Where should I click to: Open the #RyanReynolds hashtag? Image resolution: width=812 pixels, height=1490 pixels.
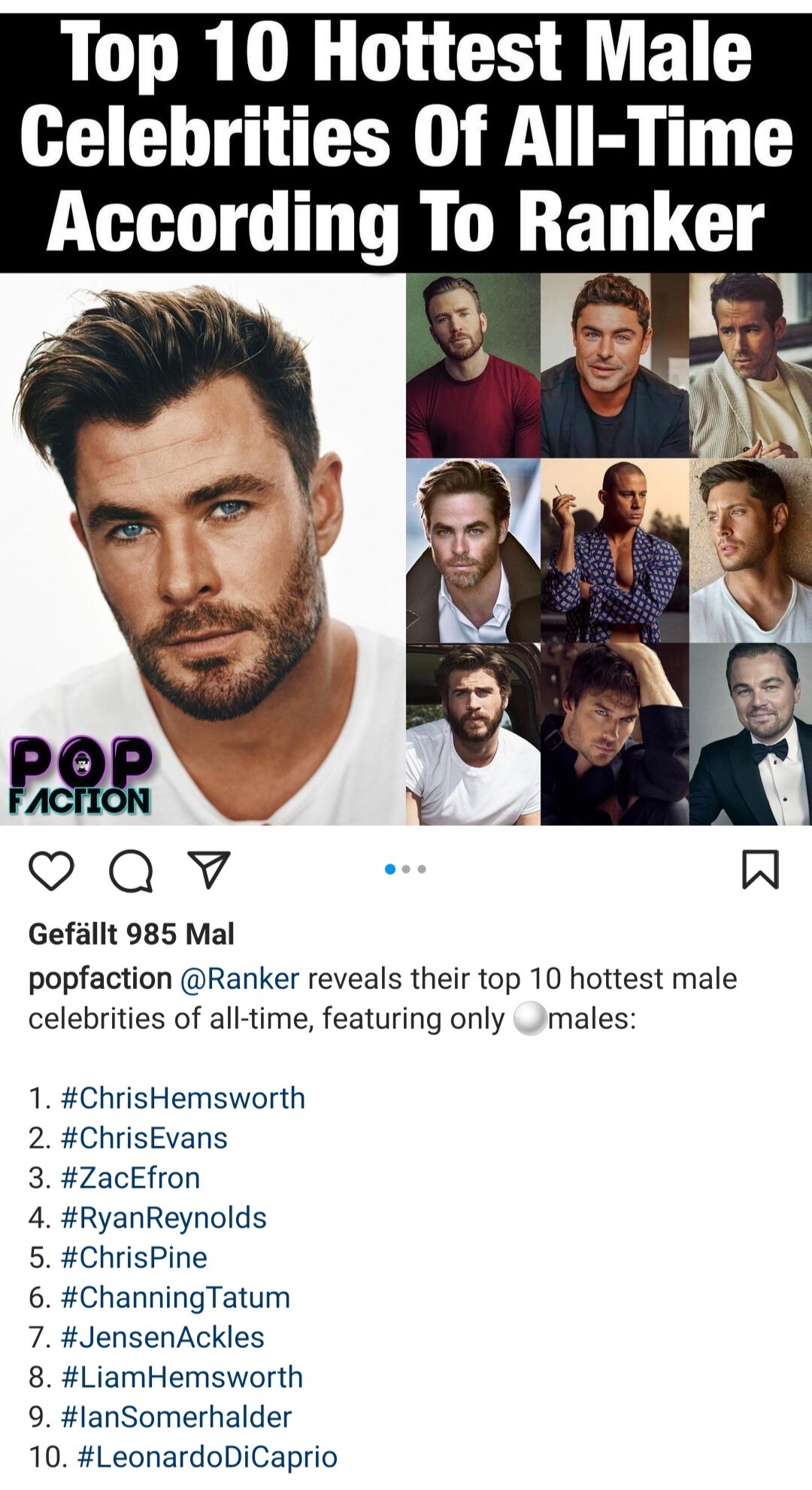(x=163, y=1218)
